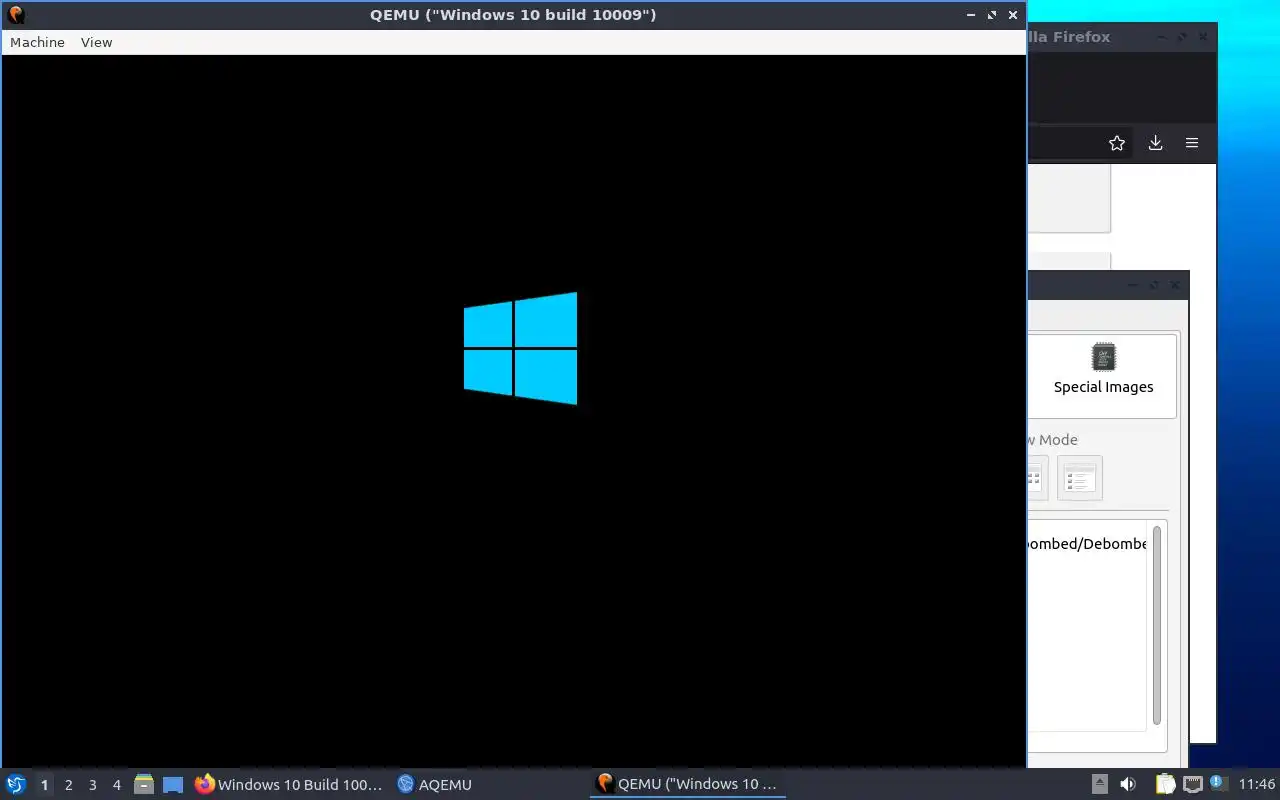1280x800 pixels.
Task: Click the removable media eject tray icon
Action: [1100, 784]
